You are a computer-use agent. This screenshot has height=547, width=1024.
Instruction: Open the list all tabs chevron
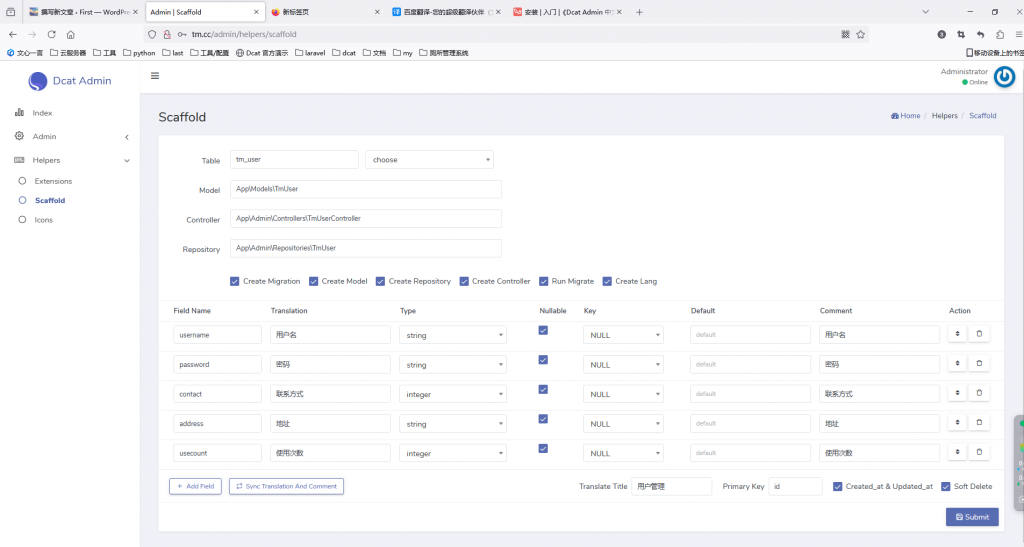pyautogui.click(x=925, y=12)
